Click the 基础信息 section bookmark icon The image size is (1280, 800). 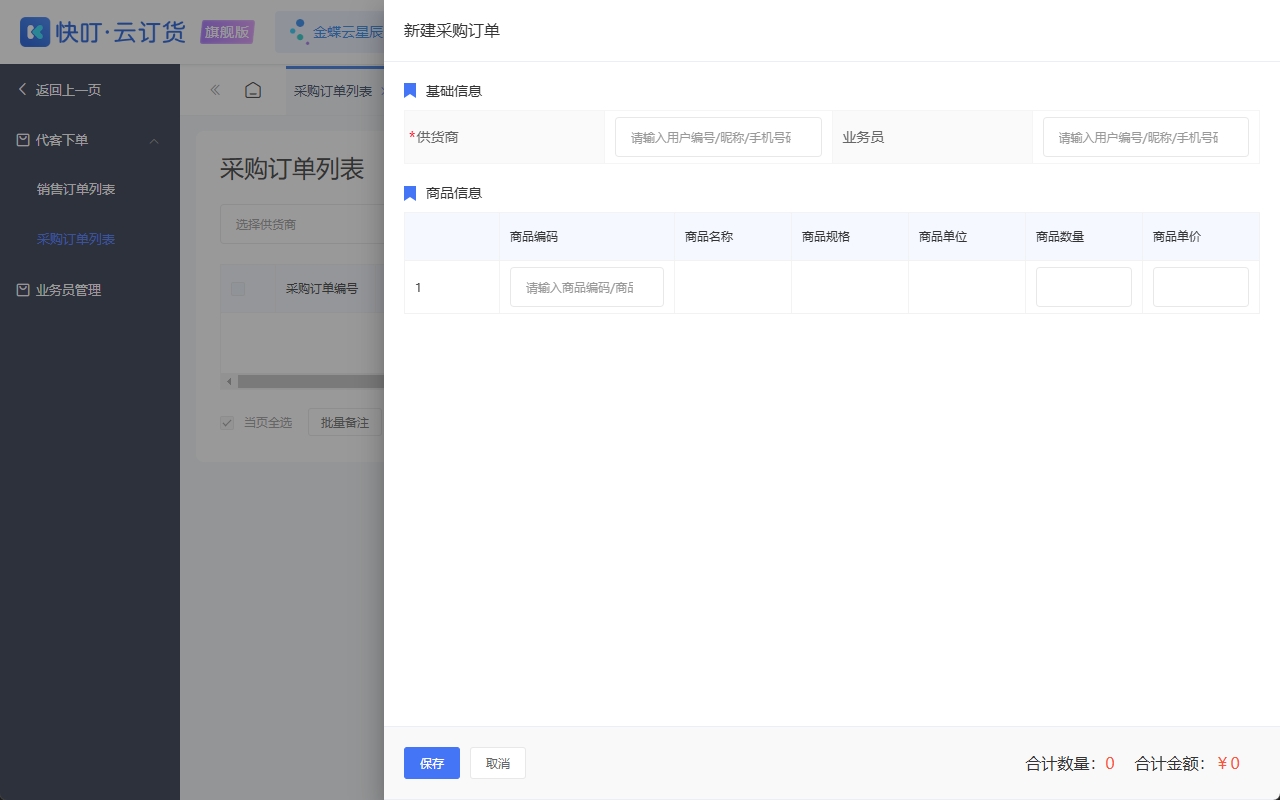tap(410, 91)
